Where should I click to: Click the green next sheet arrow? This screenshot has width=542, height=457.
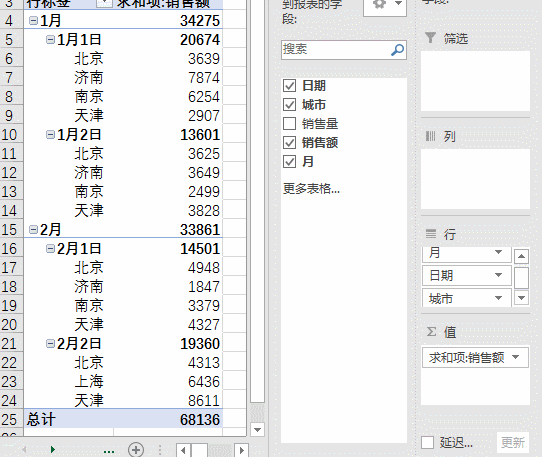(x=53, y=449)
